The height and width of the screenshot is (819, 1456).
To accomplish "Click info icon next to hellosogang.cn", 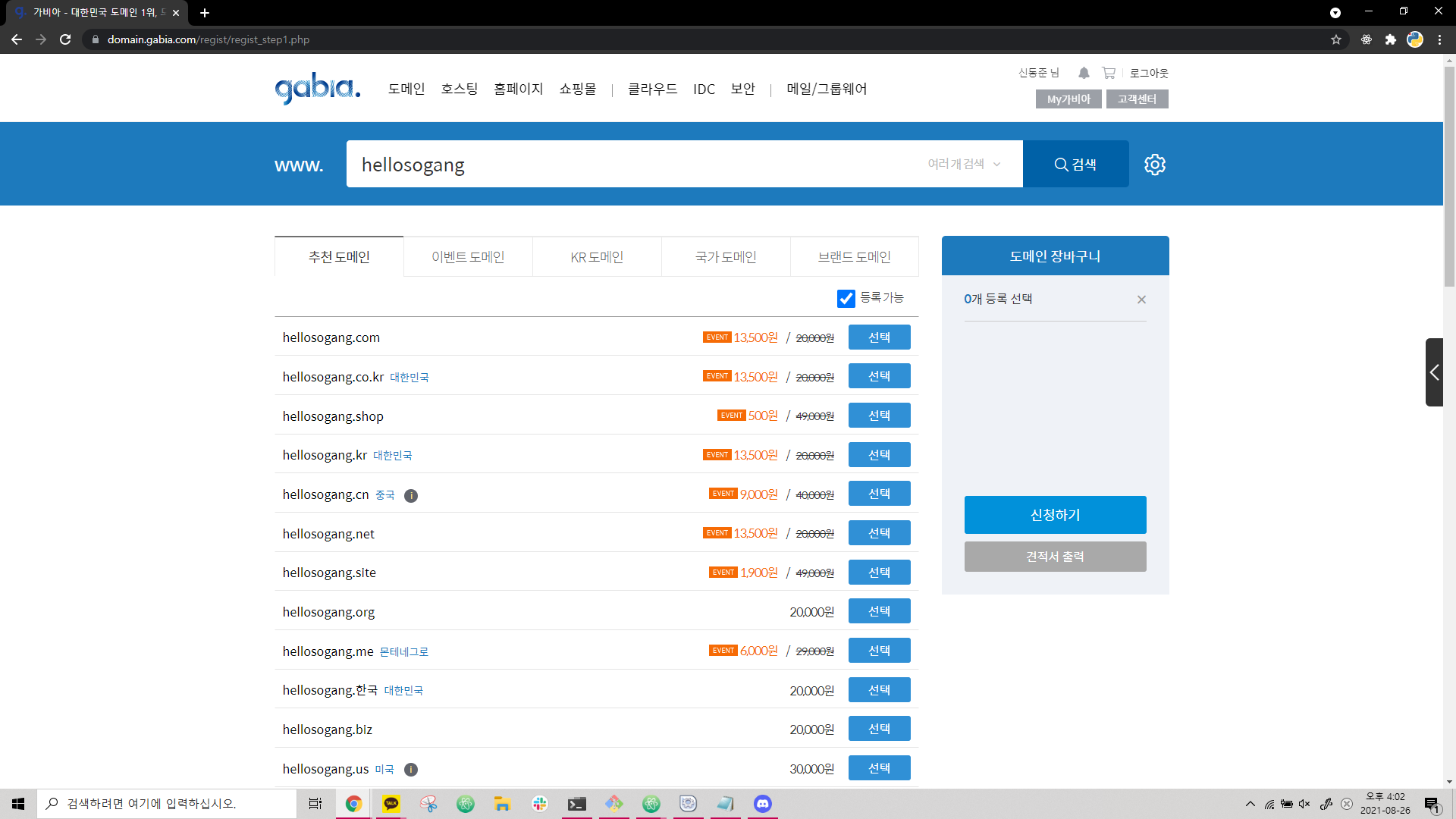I will (411, 496).
